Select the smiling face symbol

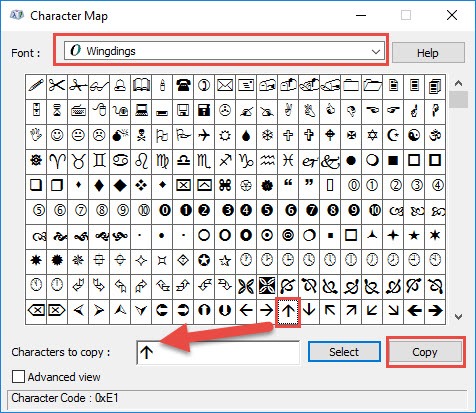point(57,136)
